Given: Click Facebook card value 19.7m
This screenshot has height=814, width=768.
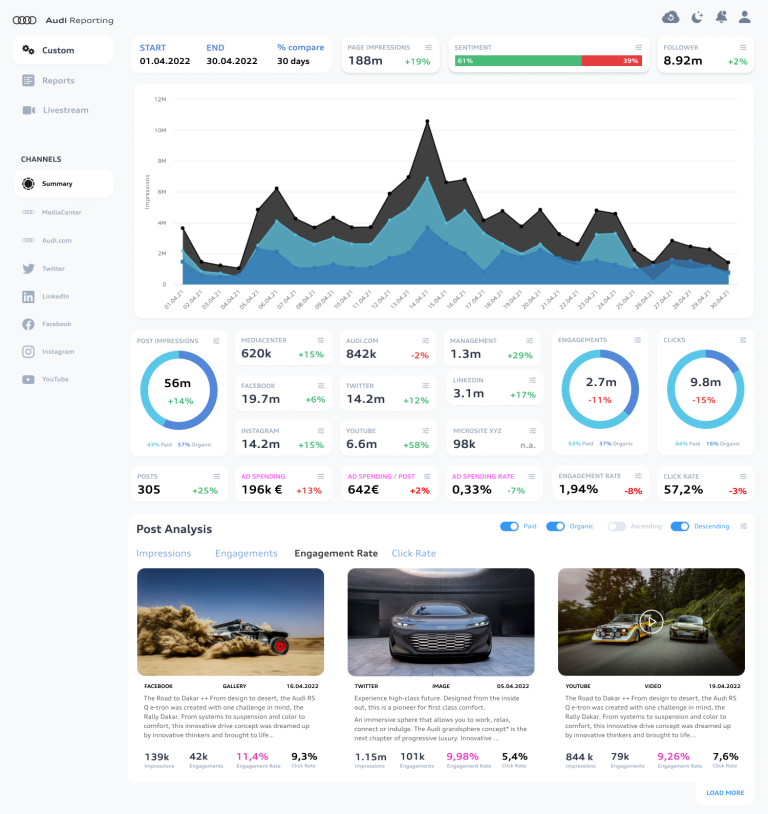Looking at the screenshot, I should pos(261,399).
